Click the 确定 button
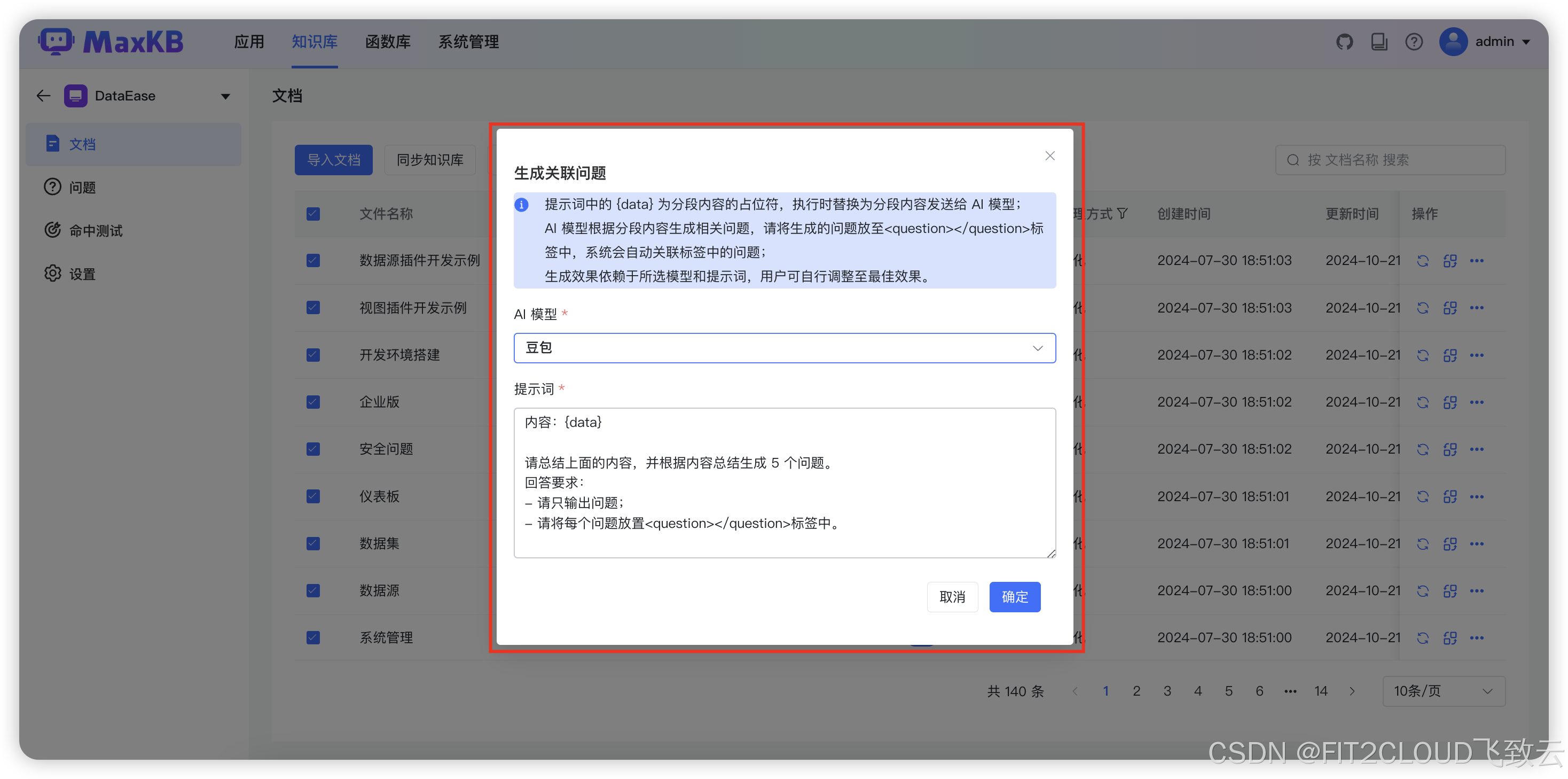1568x779 pixels. tap(1014, 596)
